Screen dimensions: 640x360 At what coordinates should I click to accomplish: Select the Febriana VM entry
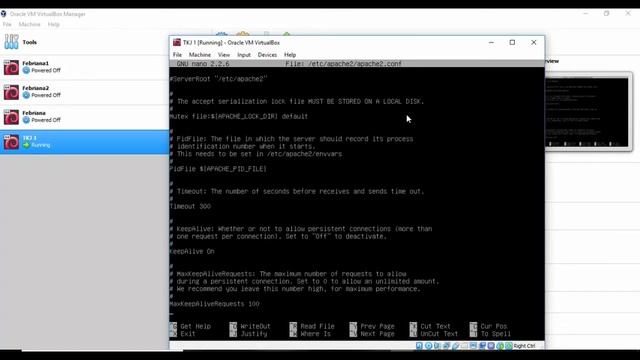pos(84,117)
